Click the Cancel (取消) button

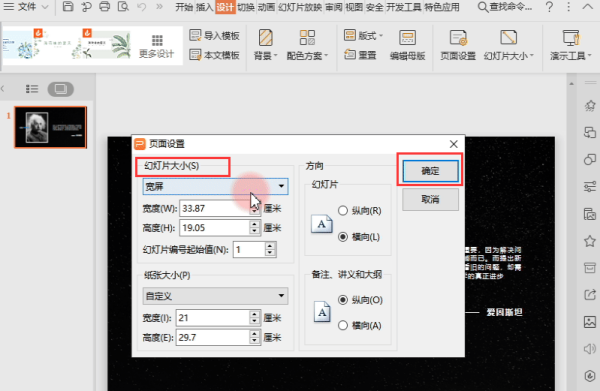click(430, 199)
